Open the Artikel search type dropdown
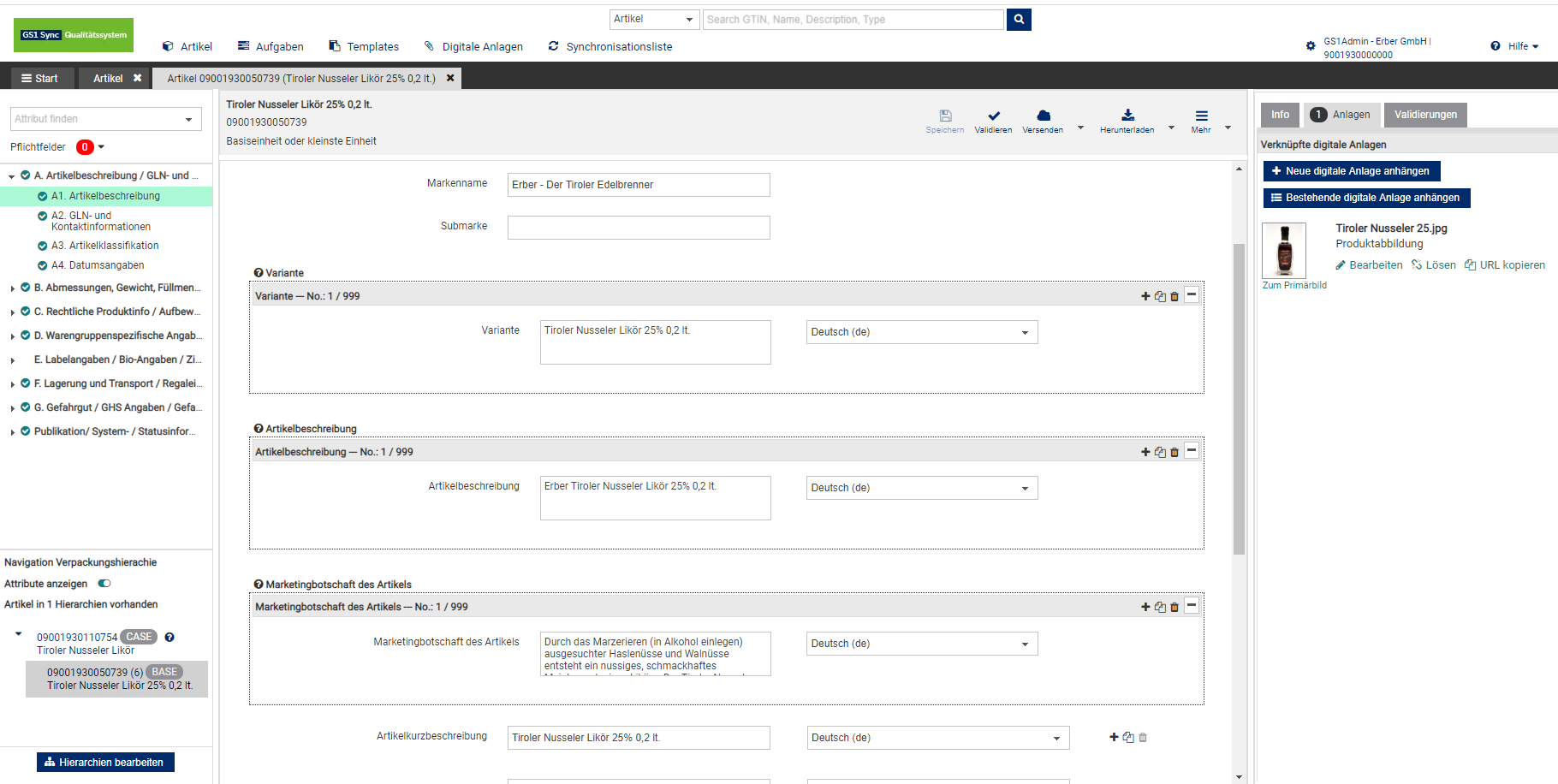1558x784 pixels. coord(656,19)
